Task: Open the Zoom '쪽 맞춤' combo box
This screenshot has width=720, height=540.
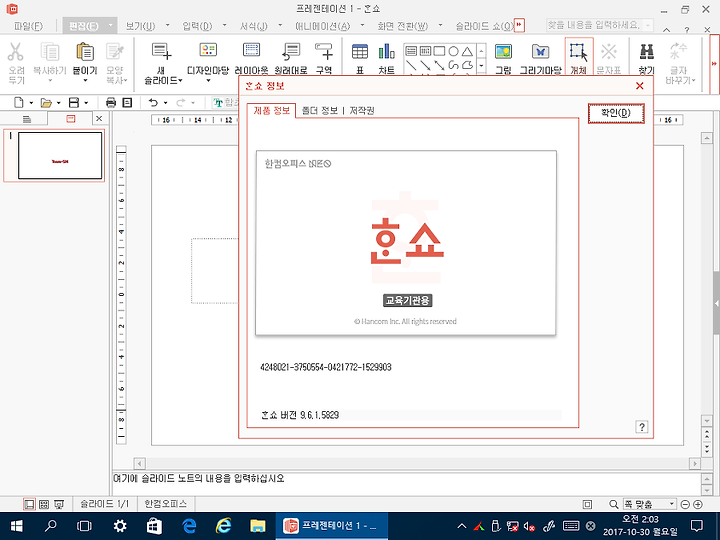Action: (649, 504)
